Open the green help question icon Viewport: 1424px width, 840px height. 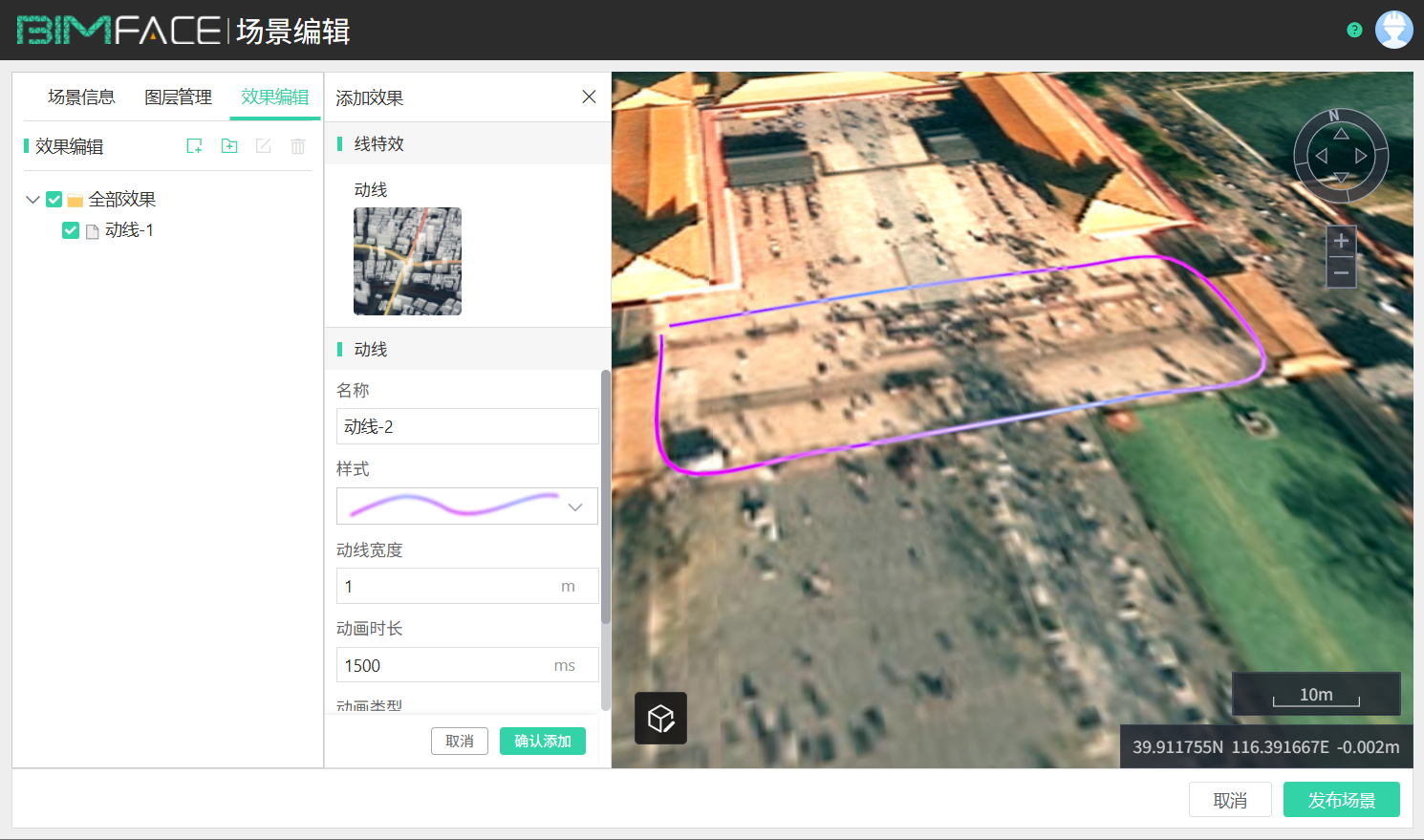click(1354, 30)
